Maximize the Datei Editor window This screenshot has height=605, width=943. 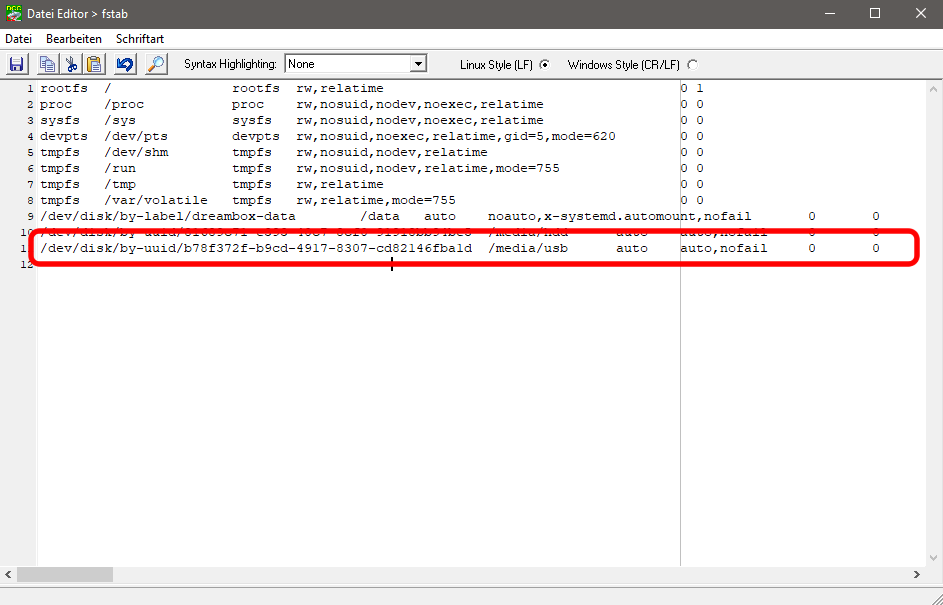874,13
